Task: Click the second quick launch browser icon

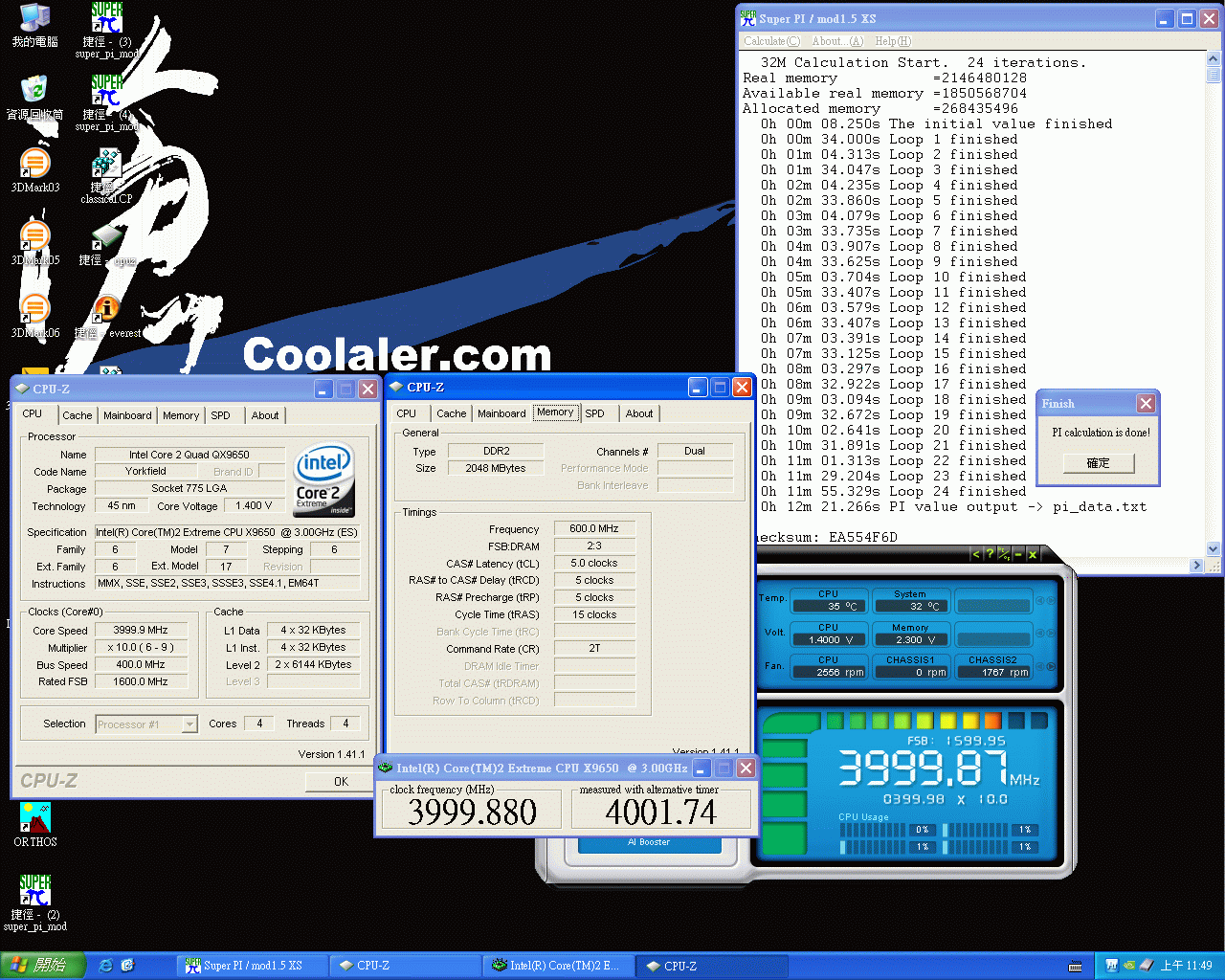Action: click(x=128, y=966)
